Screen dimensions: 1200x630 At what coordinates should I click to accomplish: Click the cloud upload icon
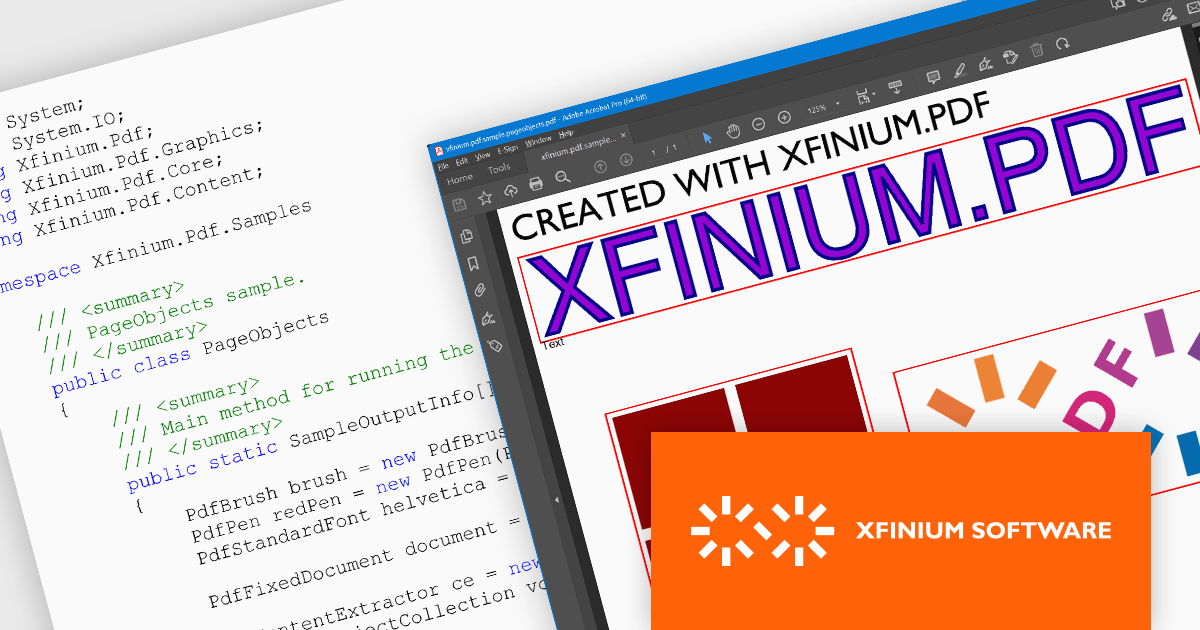511,191
